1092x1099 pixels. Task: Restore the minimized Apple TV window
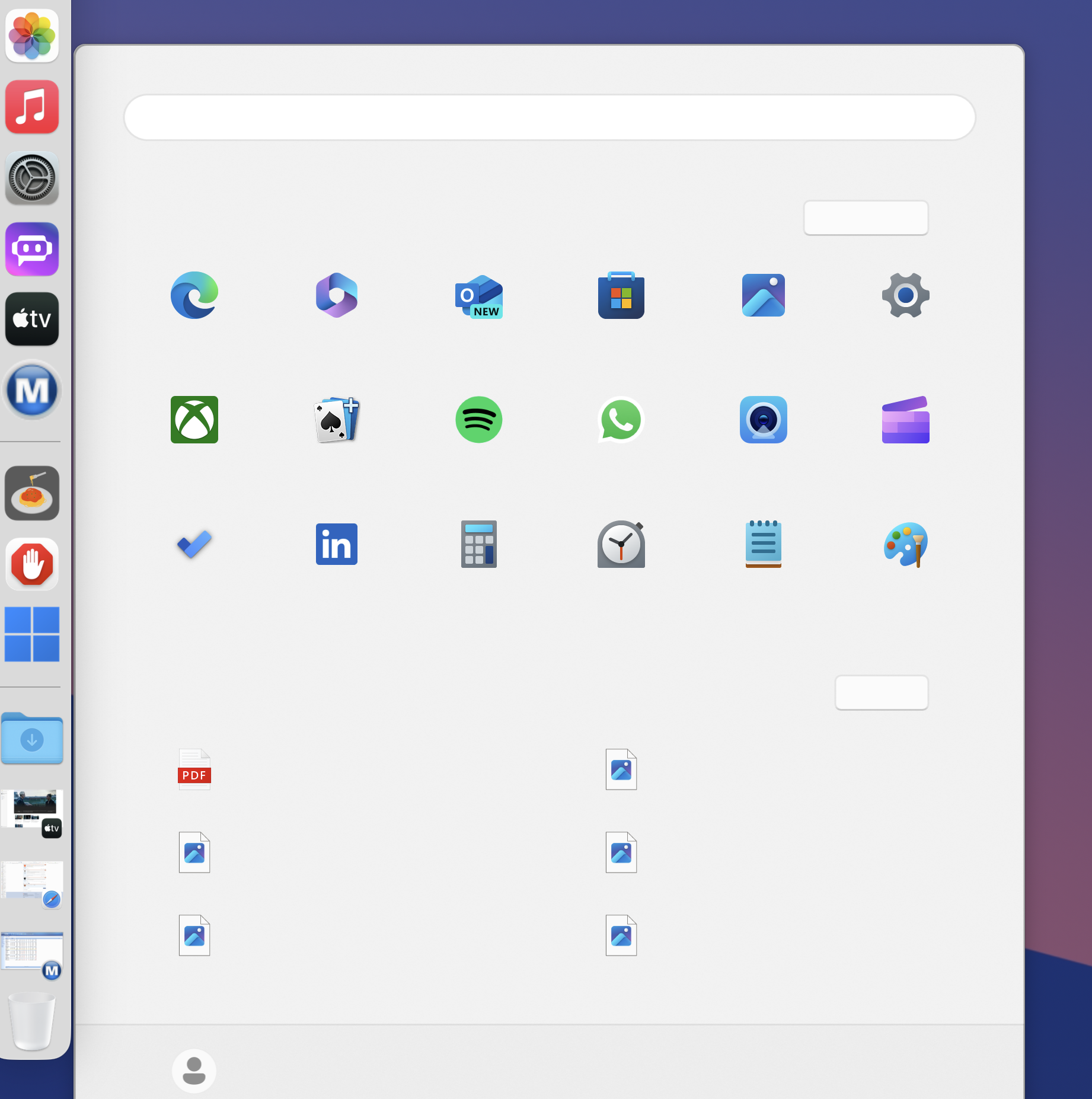pos(32,813)
